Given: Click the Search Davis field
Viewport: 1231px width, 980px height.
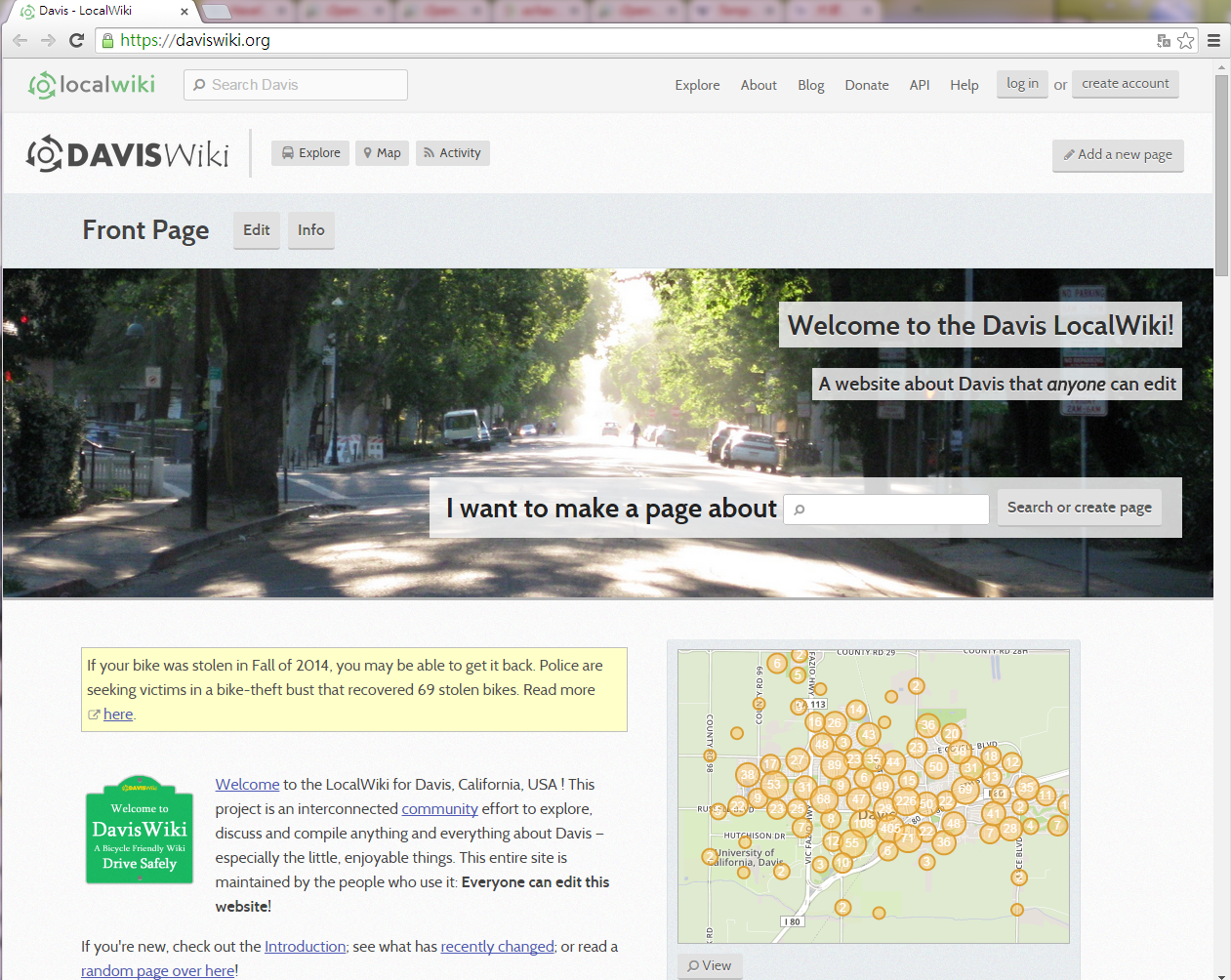Looking at the screenshot, I should pyautogui.click(x=296, y=85).
